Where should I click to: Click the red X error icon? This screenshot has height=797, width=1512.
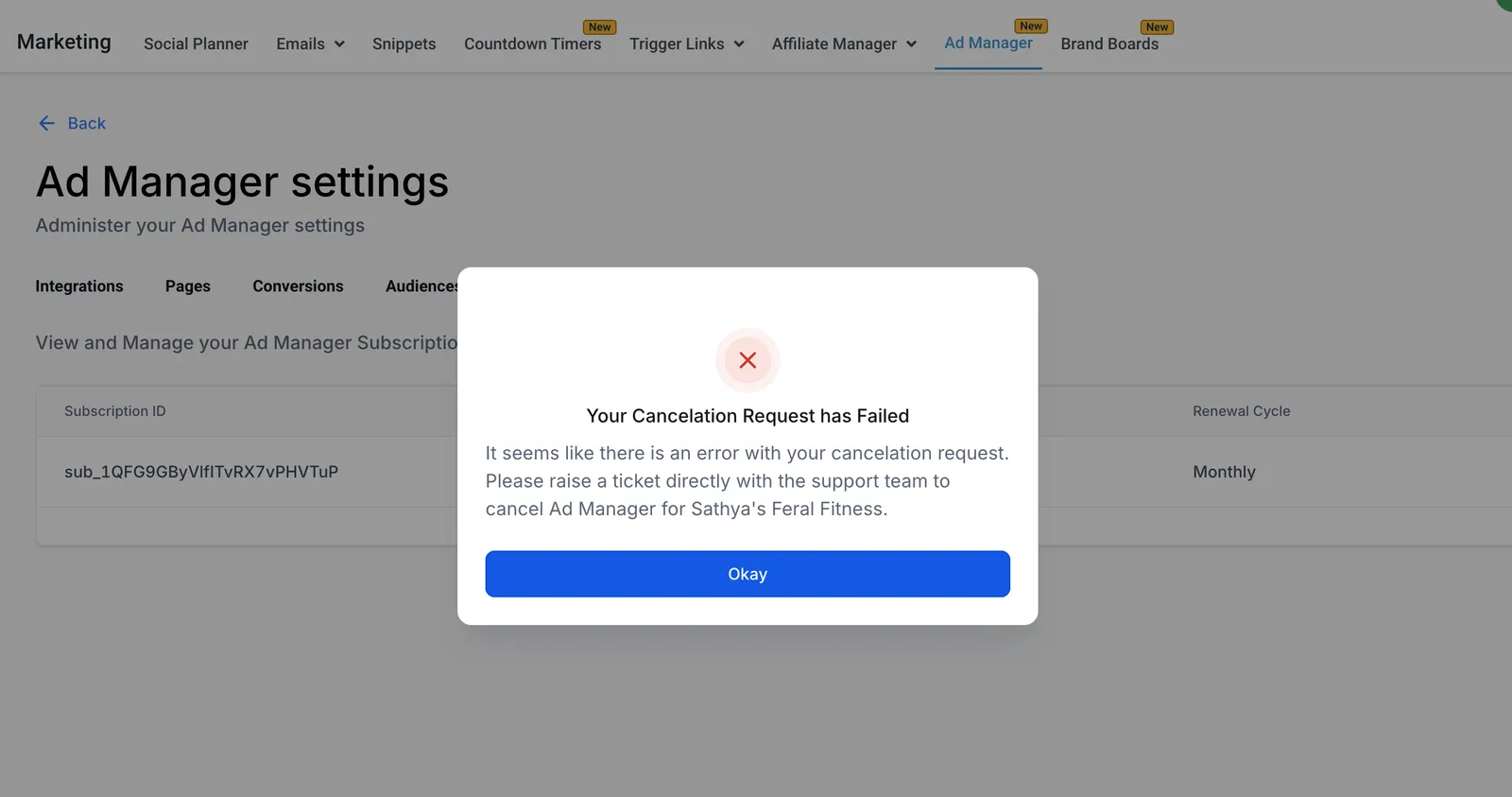pyautogui.click(x=747, y=360)
